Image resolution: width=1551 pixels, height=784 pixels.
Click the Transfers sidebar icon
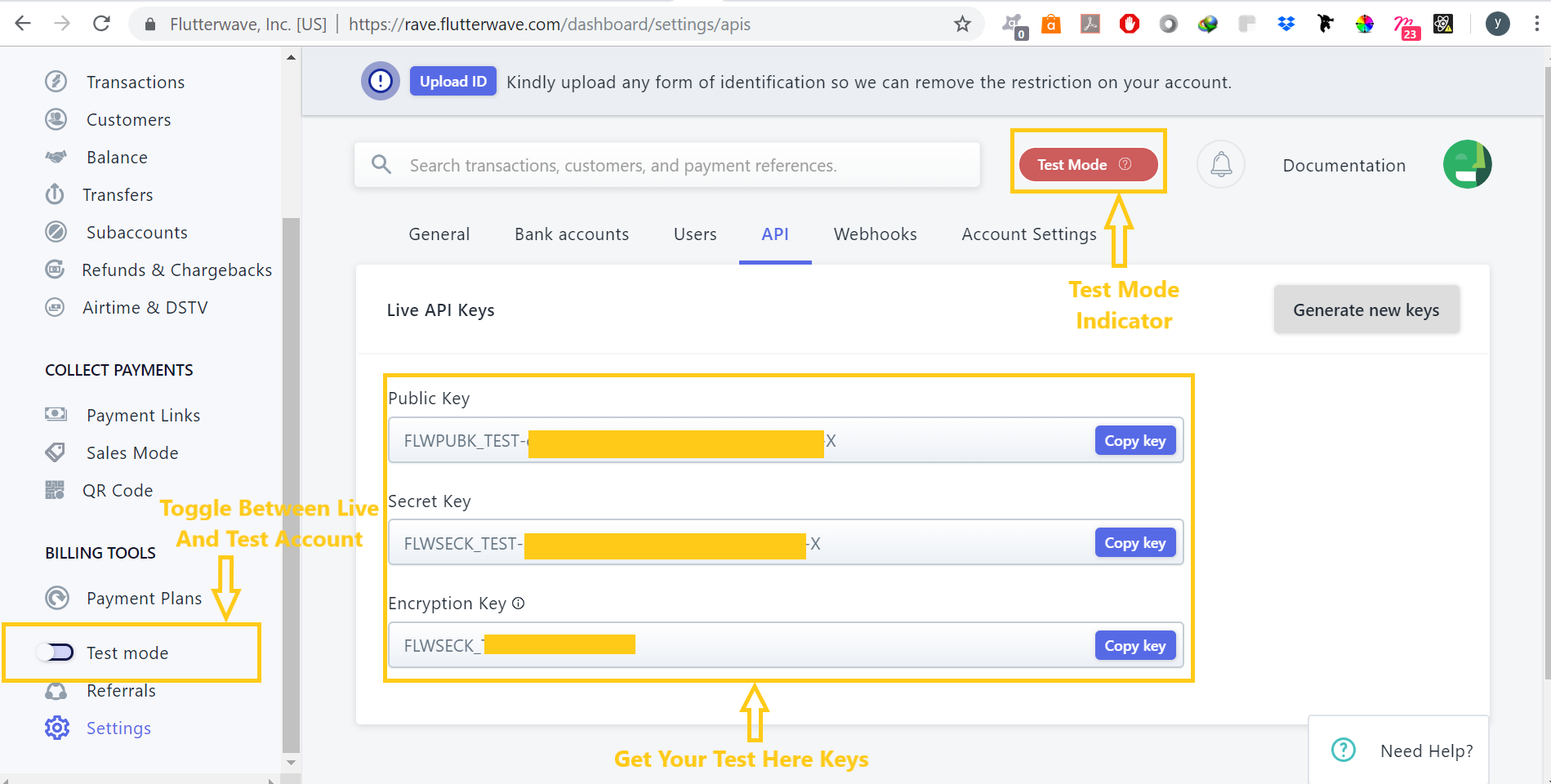pos(55,194)
